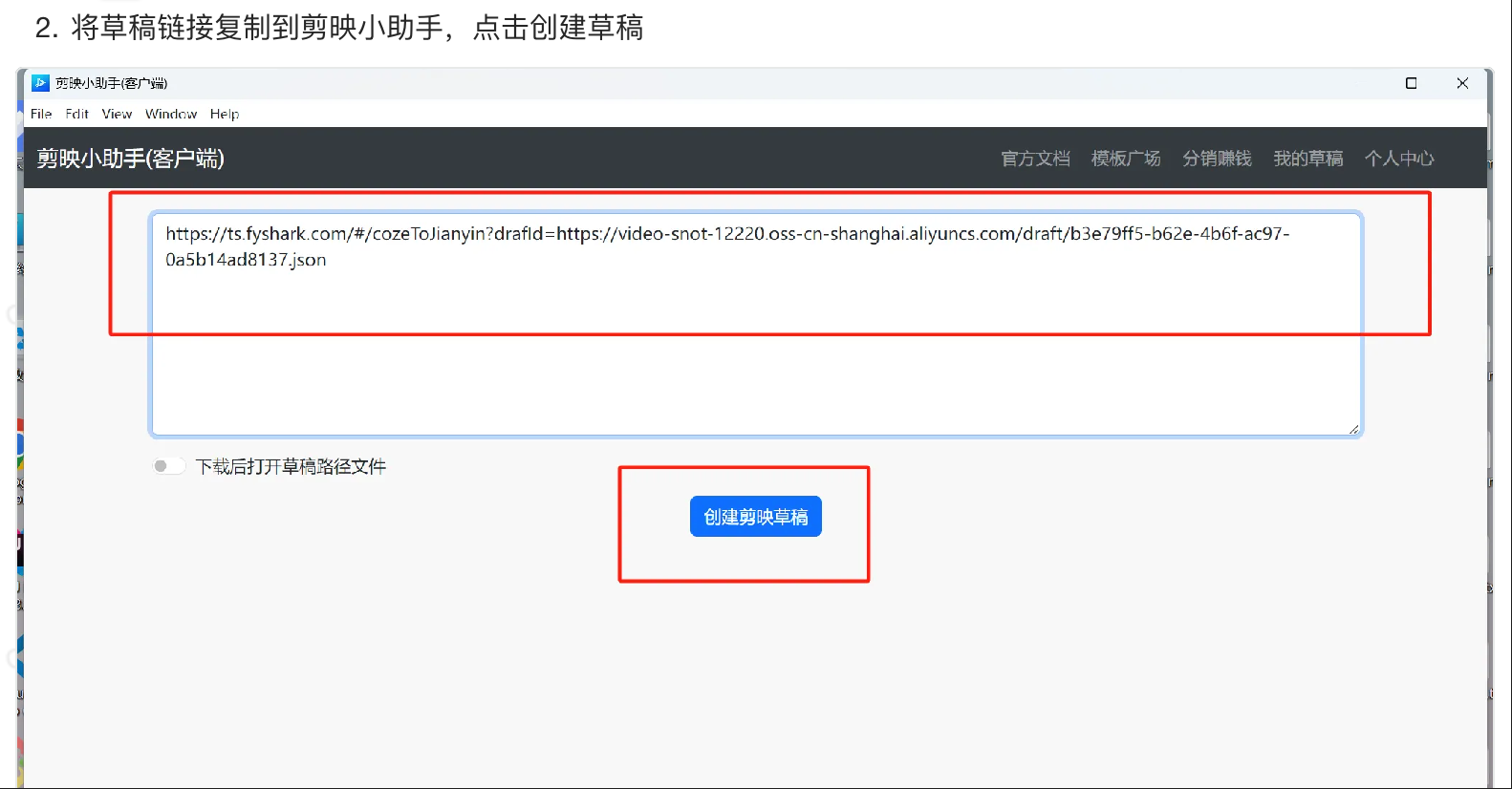Maximize the 剪映小助手 window
The image size is (1512, 789).
(1411, 83)
